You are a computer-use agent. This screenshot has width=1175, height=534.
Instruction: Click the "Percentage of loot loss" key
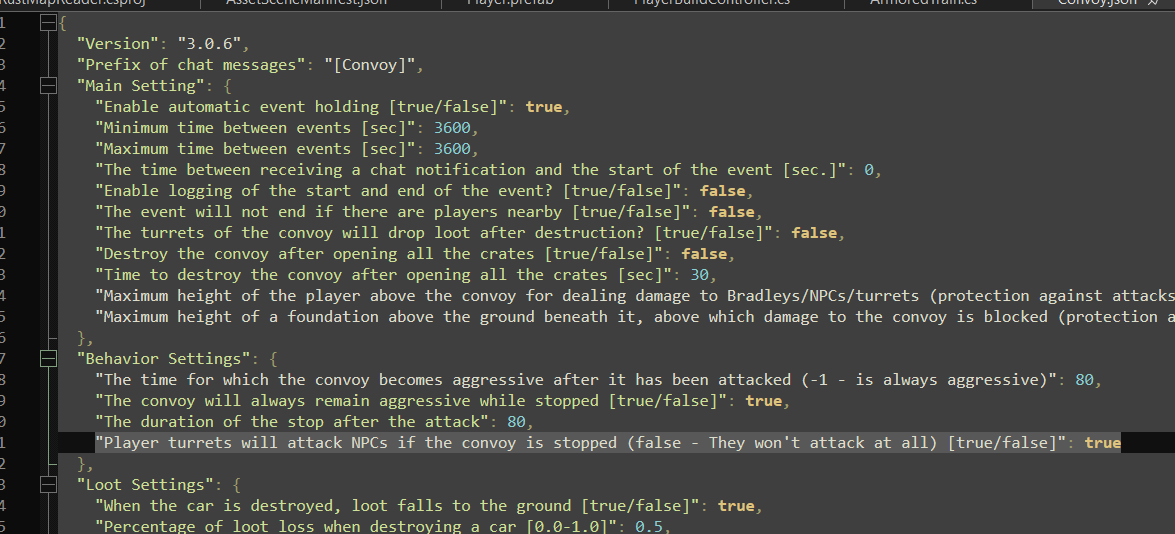click(356, 527)
